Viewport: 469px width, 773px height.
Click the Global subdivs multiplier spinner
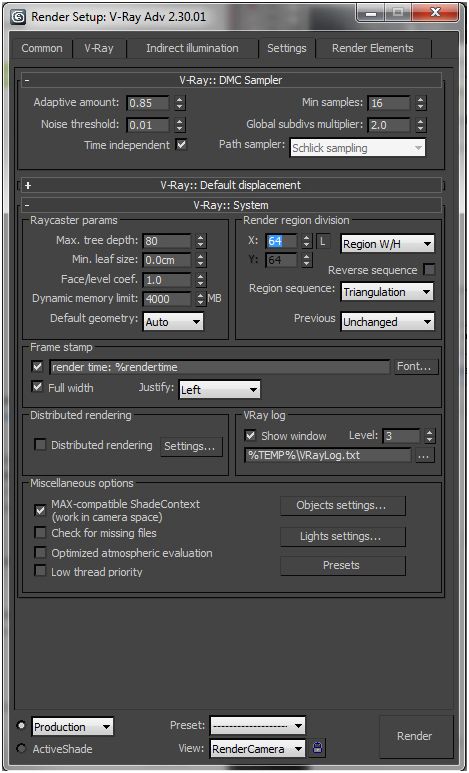coord(420,124)
